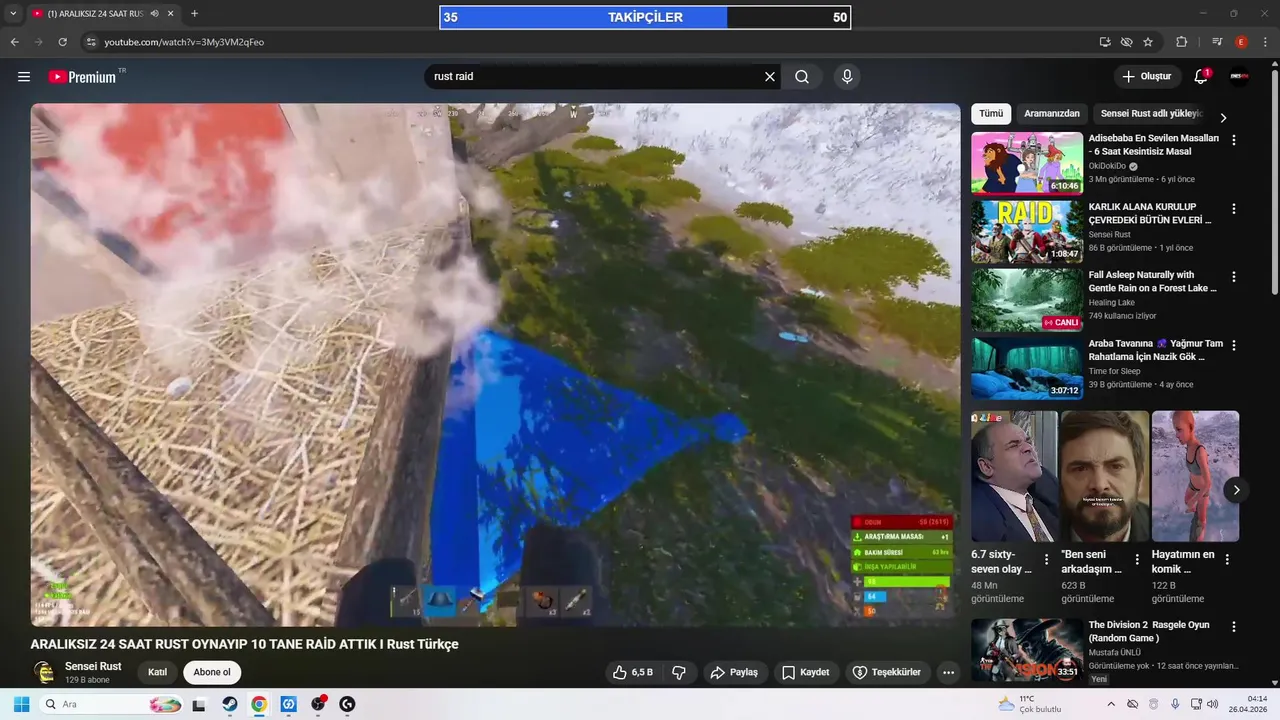View site information icon beside URL
This screenshot has width=1280, height=720.
pos(91,42)
